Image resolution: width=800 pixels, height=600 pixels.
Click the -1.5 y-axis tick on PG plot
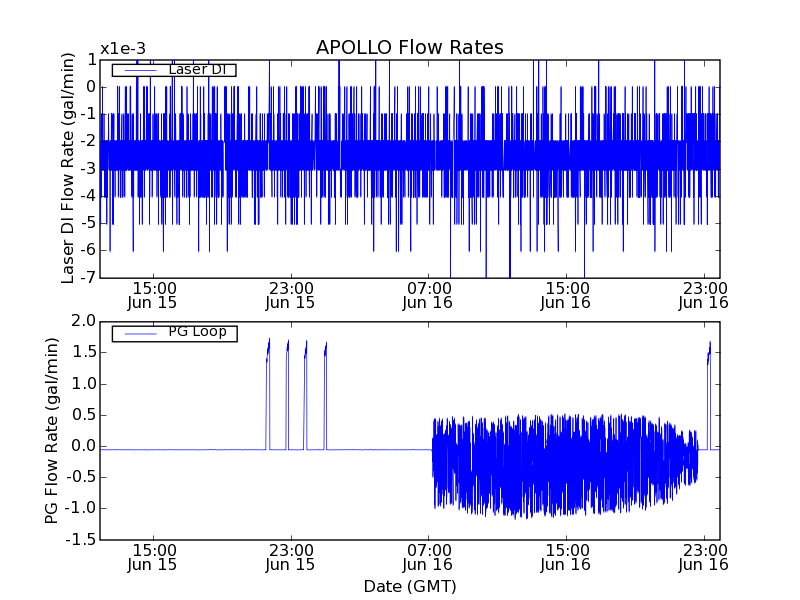coord(81,540)
